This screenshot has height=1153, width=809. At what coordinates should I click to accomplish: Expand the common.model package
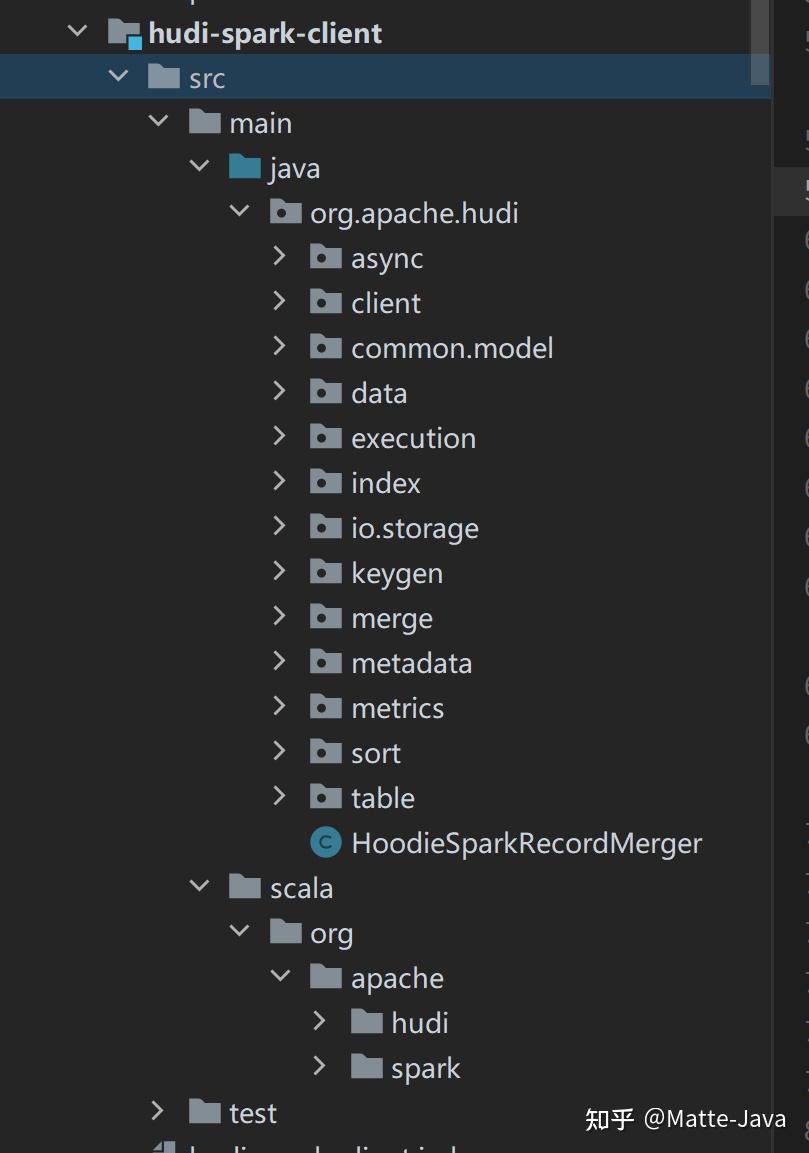point(280,347)
